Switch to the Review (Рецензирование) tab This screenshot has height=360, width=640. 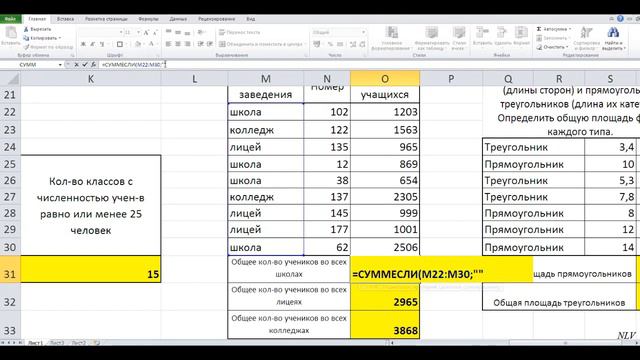tap(216, 19)
